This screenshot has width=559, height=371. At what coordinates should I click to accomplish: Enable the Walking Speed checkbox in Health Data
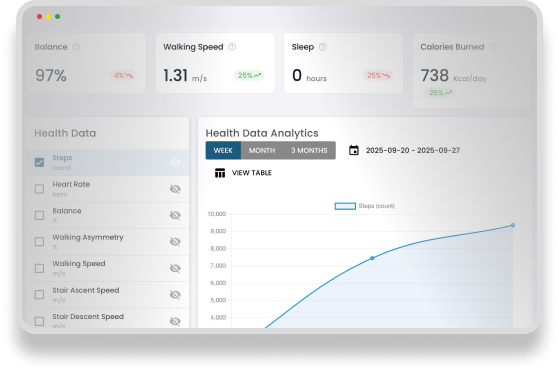tap(40, 268)
